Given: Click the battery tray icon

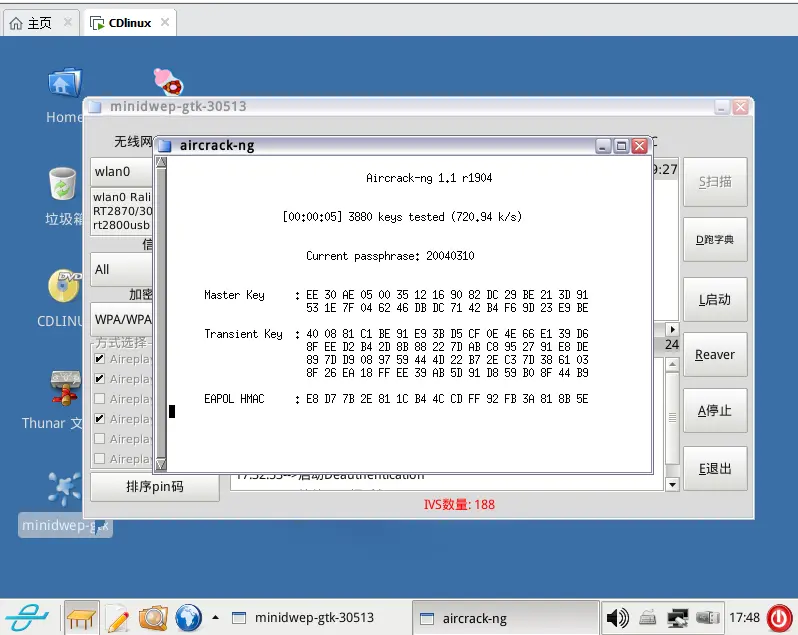Looking at the screenshot, I should (x=707, y=618).
